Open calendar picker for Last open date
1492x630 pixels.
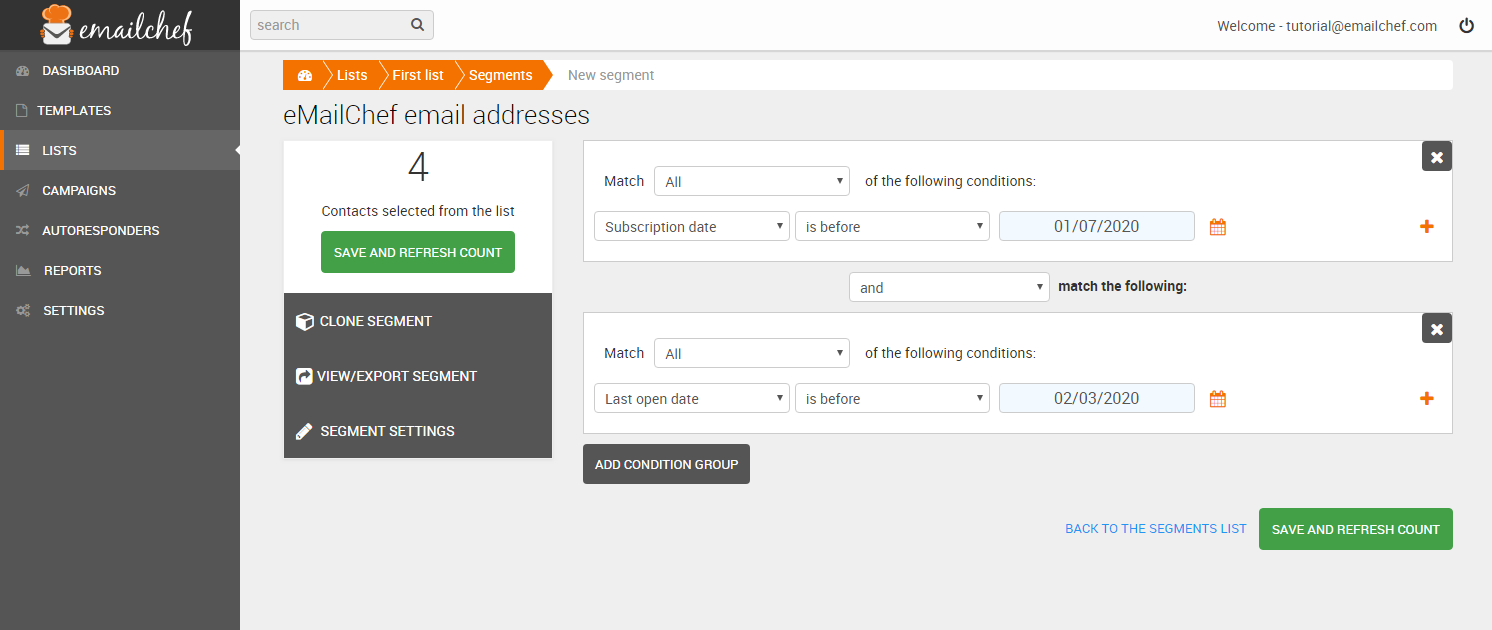click(x=1217, y=399)
